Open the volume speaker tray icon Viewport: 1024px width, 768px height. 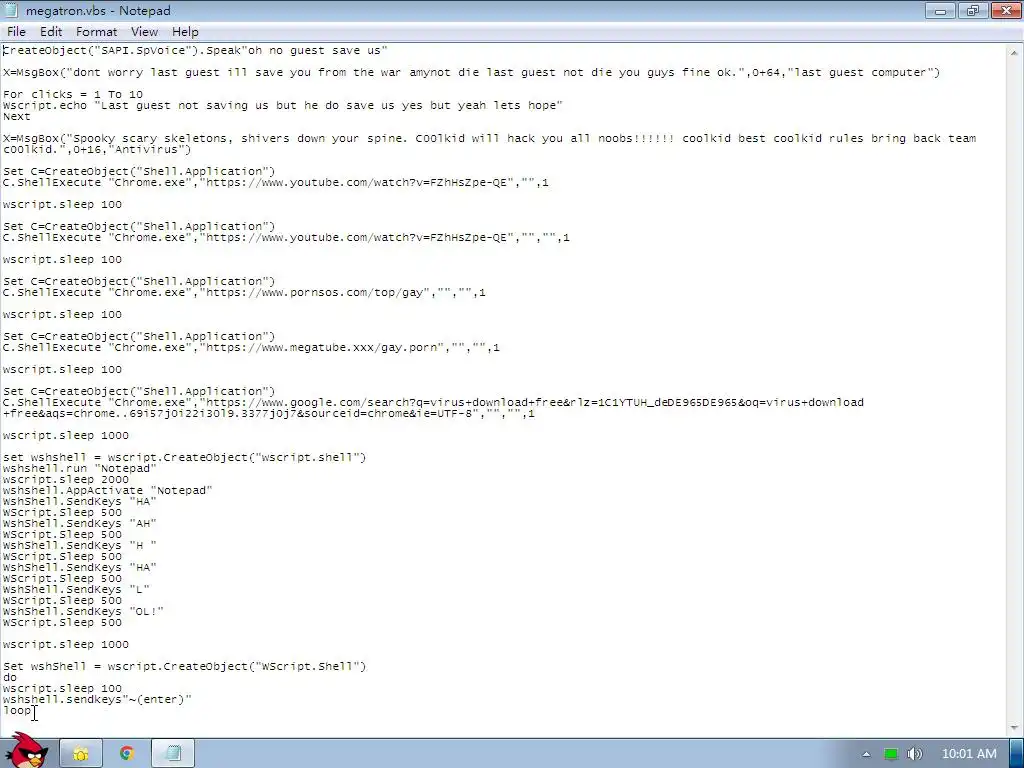[915, 754]
